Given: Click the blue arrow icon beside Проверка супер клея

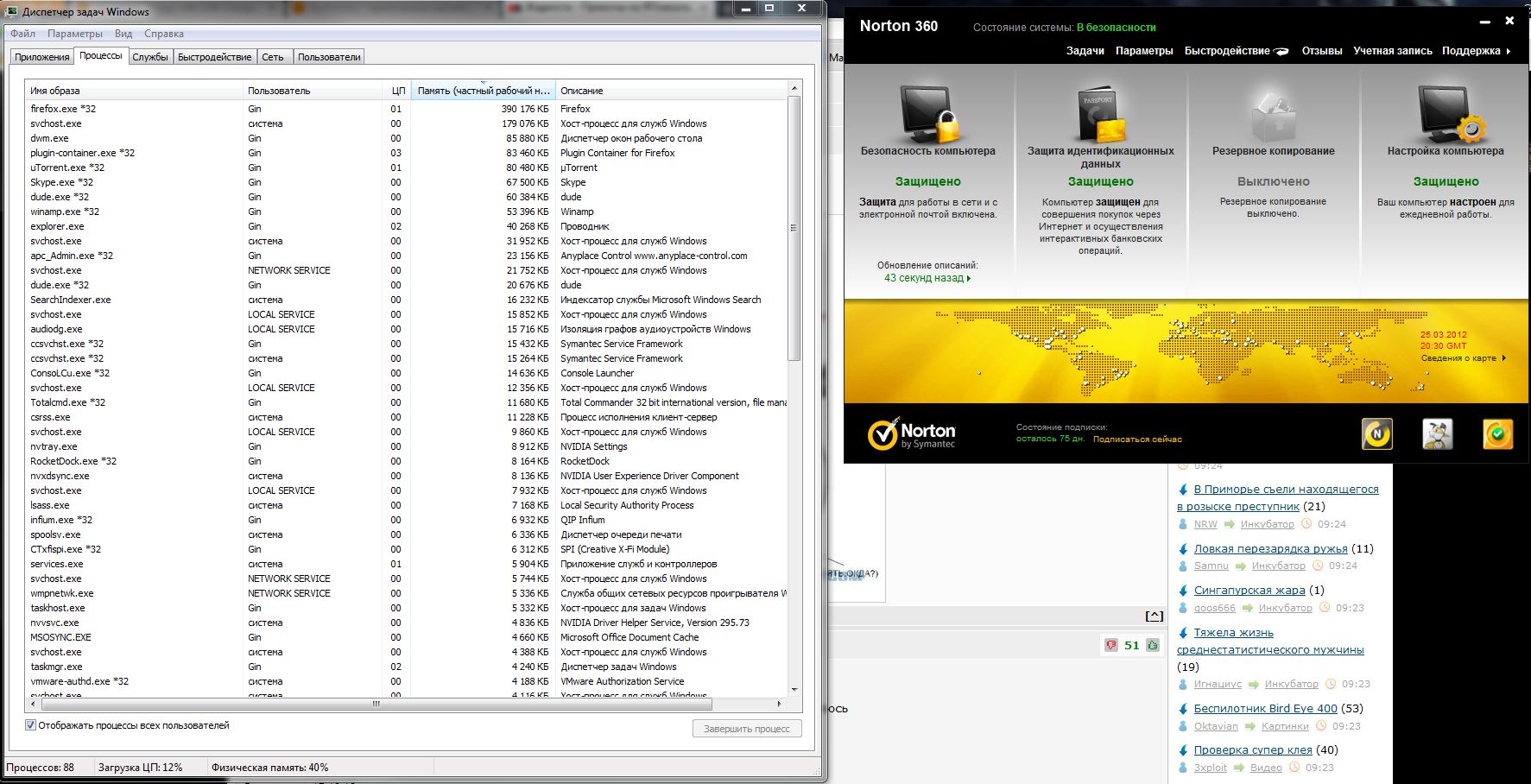Looking at the screenshot, I should pos(1183,750).
